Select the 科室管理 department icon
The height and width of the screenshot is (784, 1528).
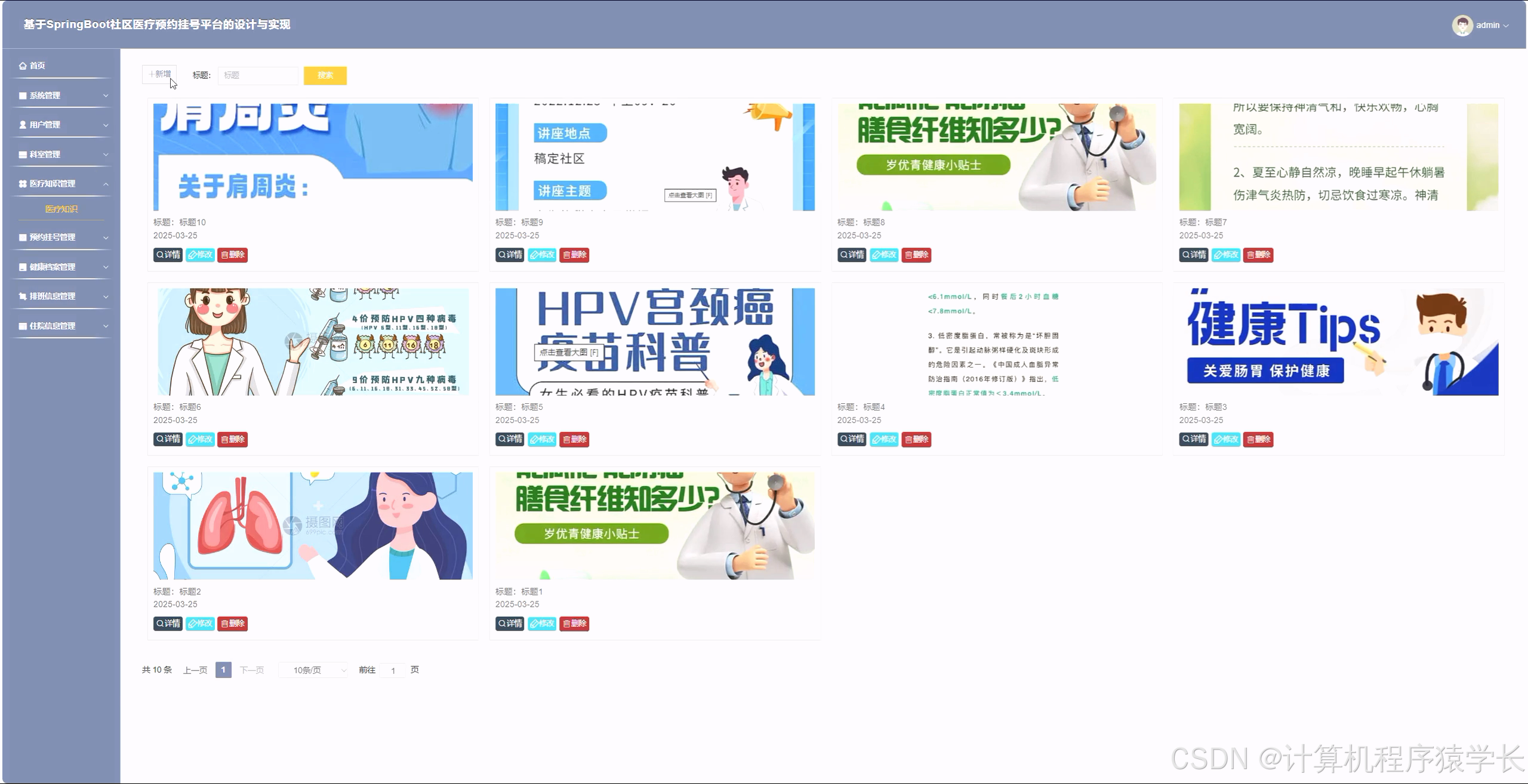(x=22, y=154)
